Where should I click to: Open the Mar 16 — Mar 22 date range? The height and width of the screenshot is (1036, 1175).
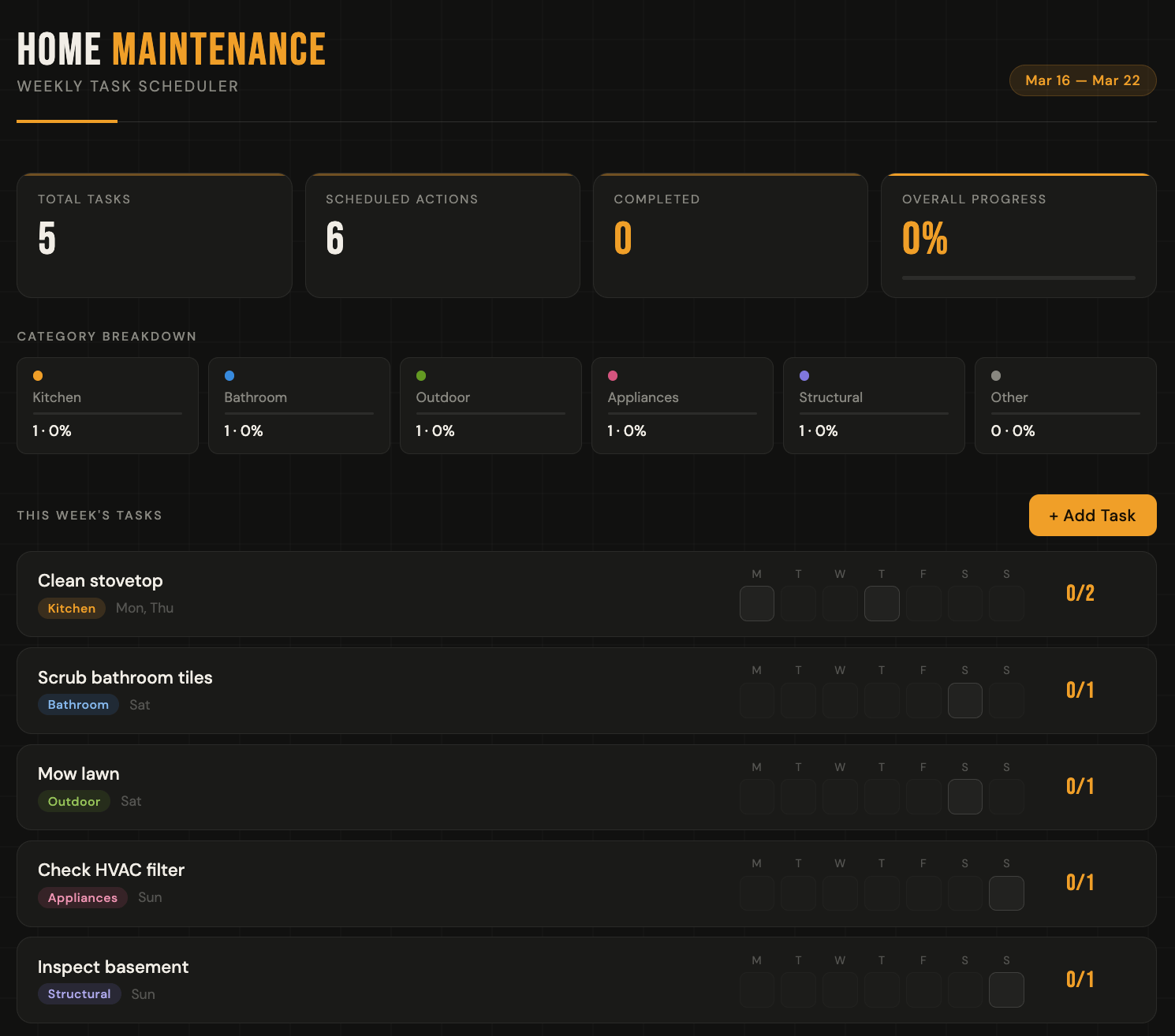click(1082, 80)
